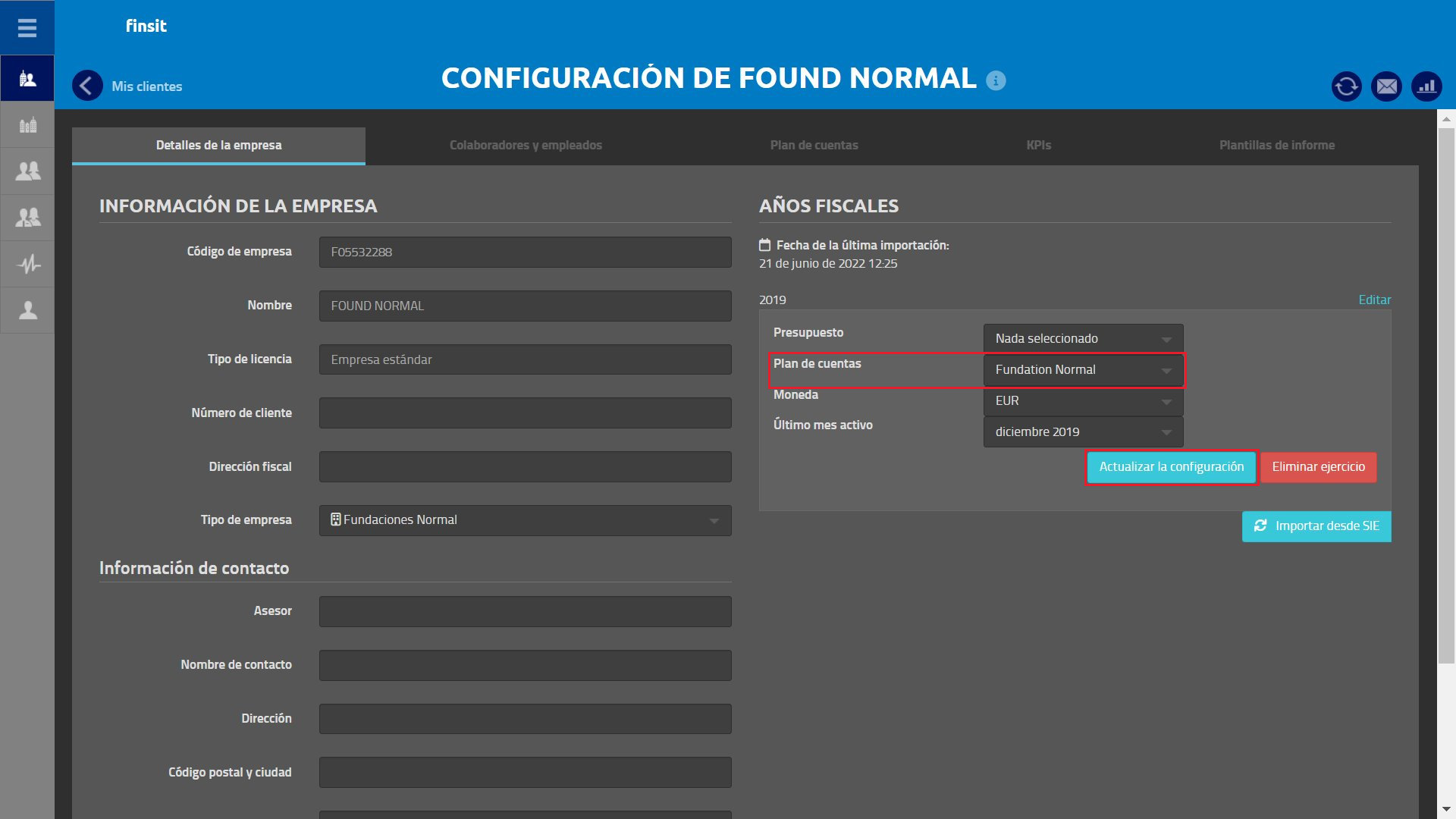Click the Dirección fiscal field
Screen dimensions: 1456x819
(x=525, y=467)
